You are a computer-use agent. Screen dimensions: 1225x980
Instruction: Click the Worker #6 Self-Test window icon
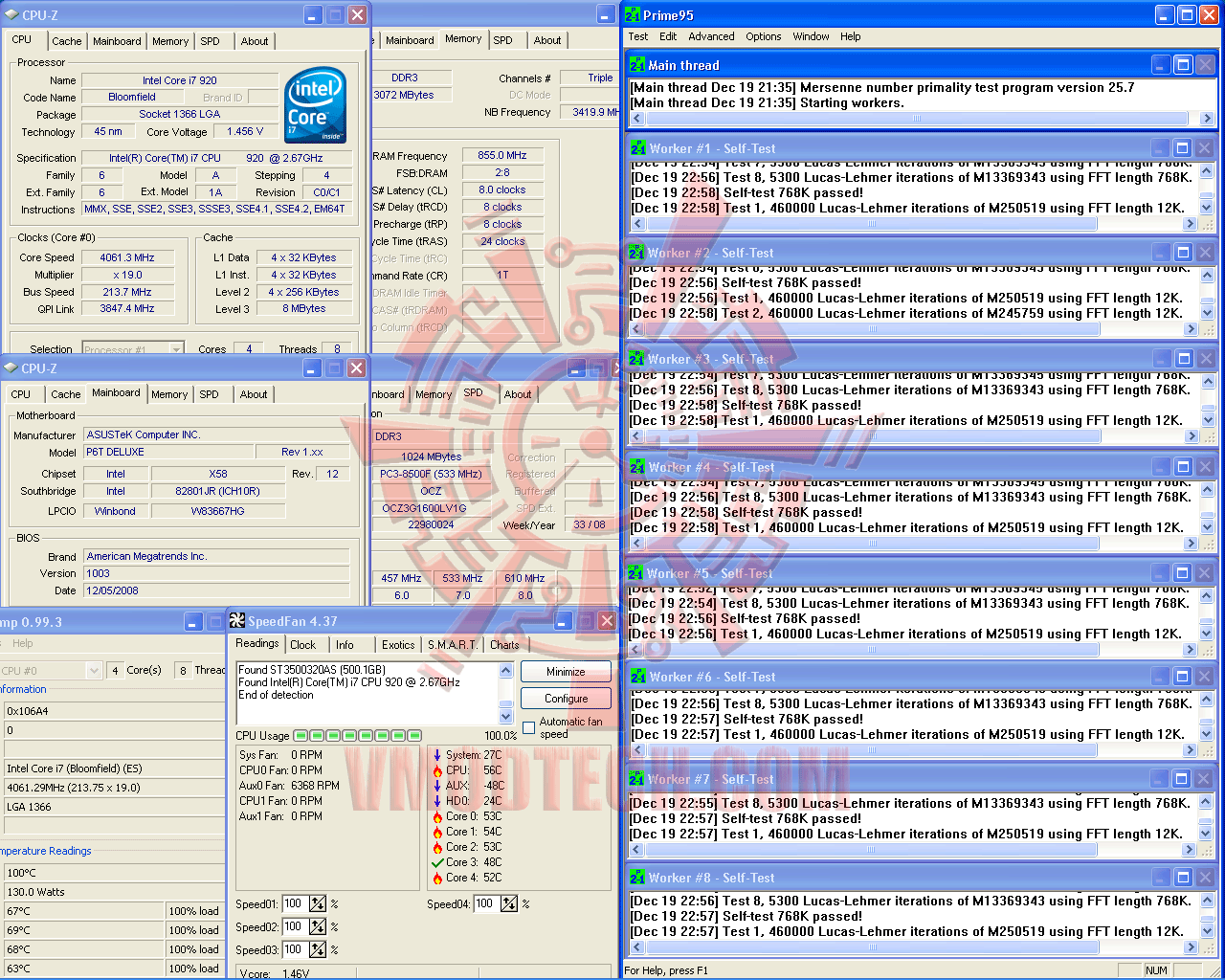click(636, 677)
